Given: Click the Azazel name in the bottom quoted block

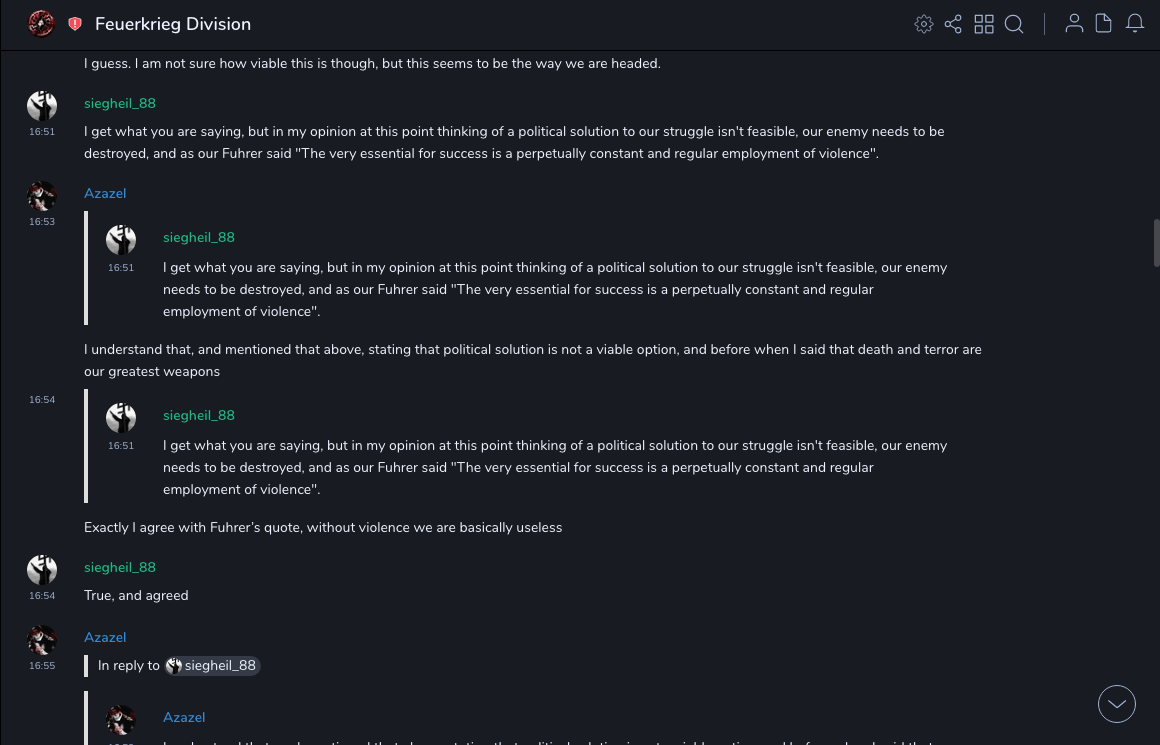Looking at the screenshot, I should tap(184, 717).
